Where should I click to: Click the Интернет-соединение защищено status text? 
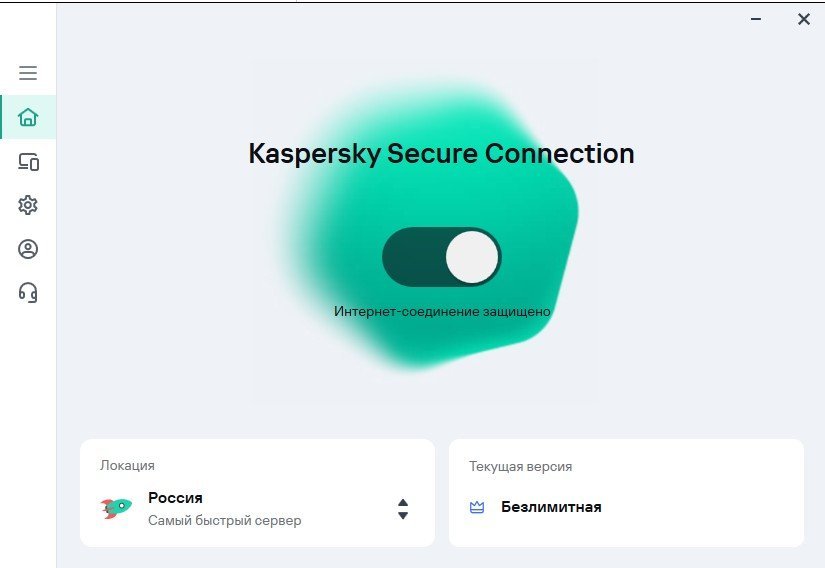point(442,311)
